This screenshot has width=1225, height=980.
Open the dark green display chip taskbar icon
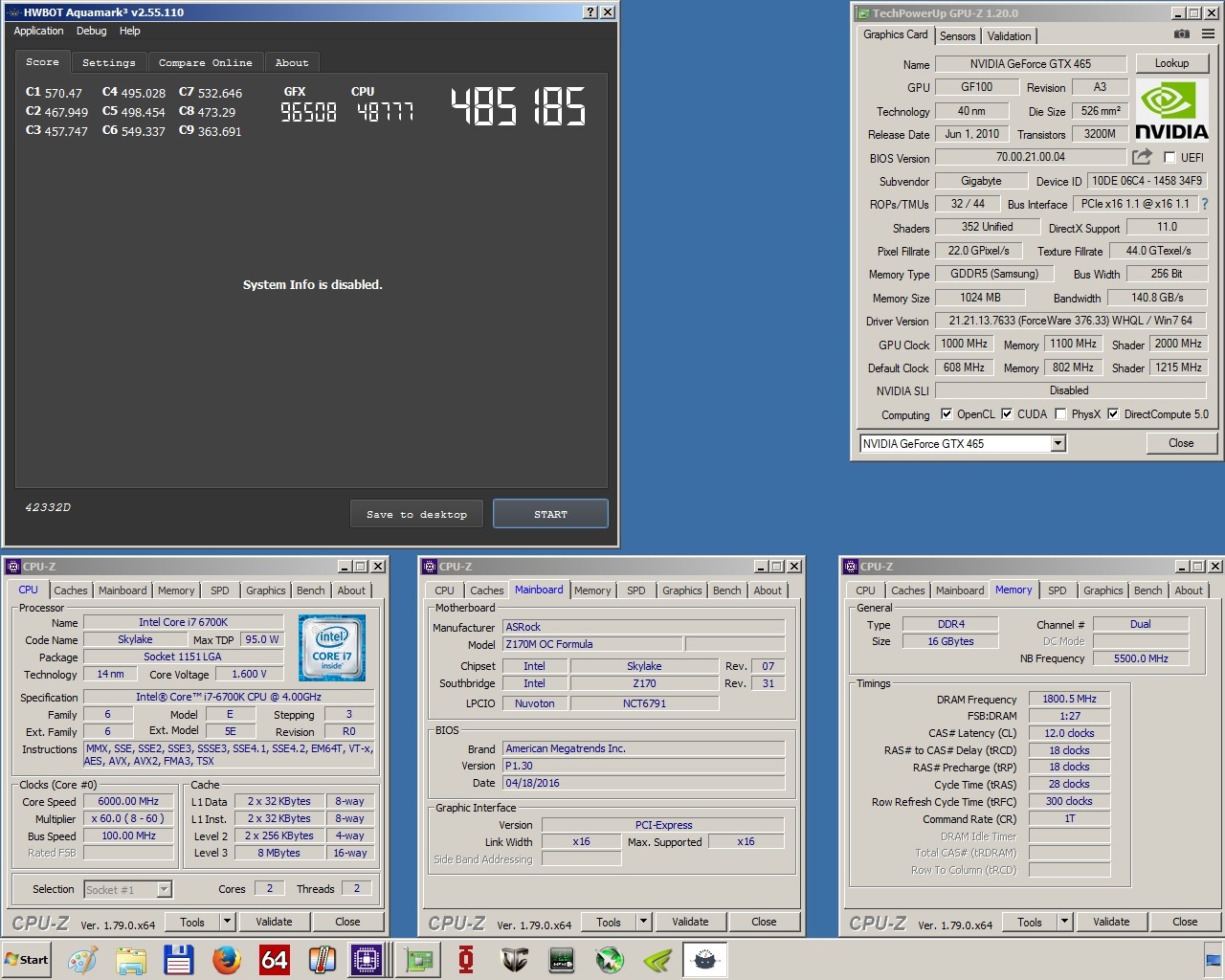(x=562, y=960)
